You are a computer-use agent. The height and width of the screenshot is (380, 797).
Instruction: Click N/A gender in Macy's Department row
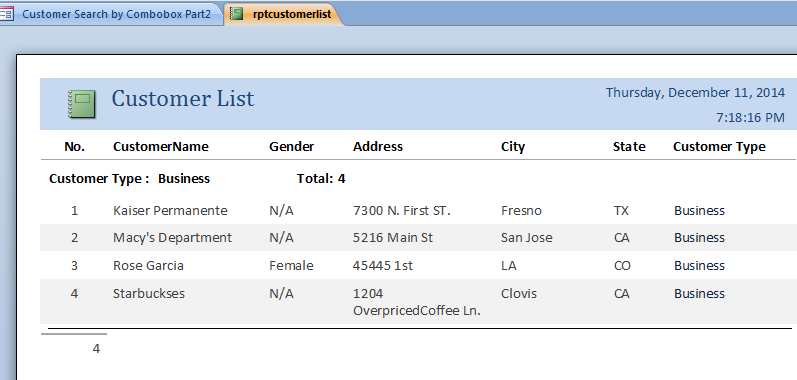click(281, 238)
